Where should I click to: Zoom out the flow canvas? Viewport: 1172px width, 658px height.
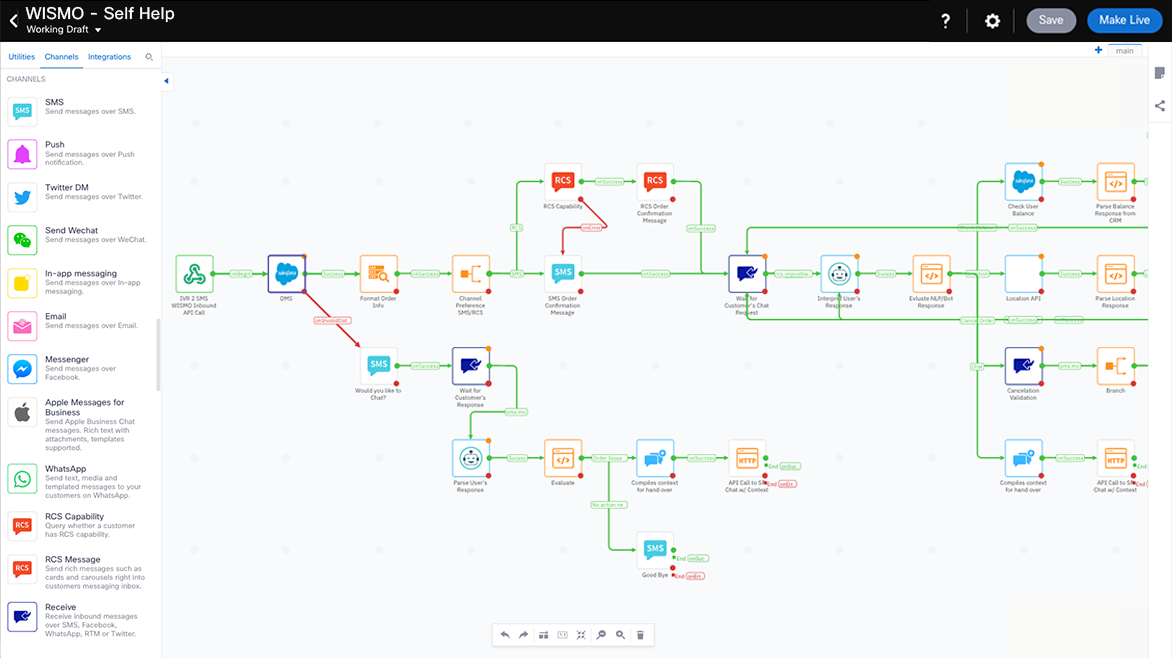601,635
